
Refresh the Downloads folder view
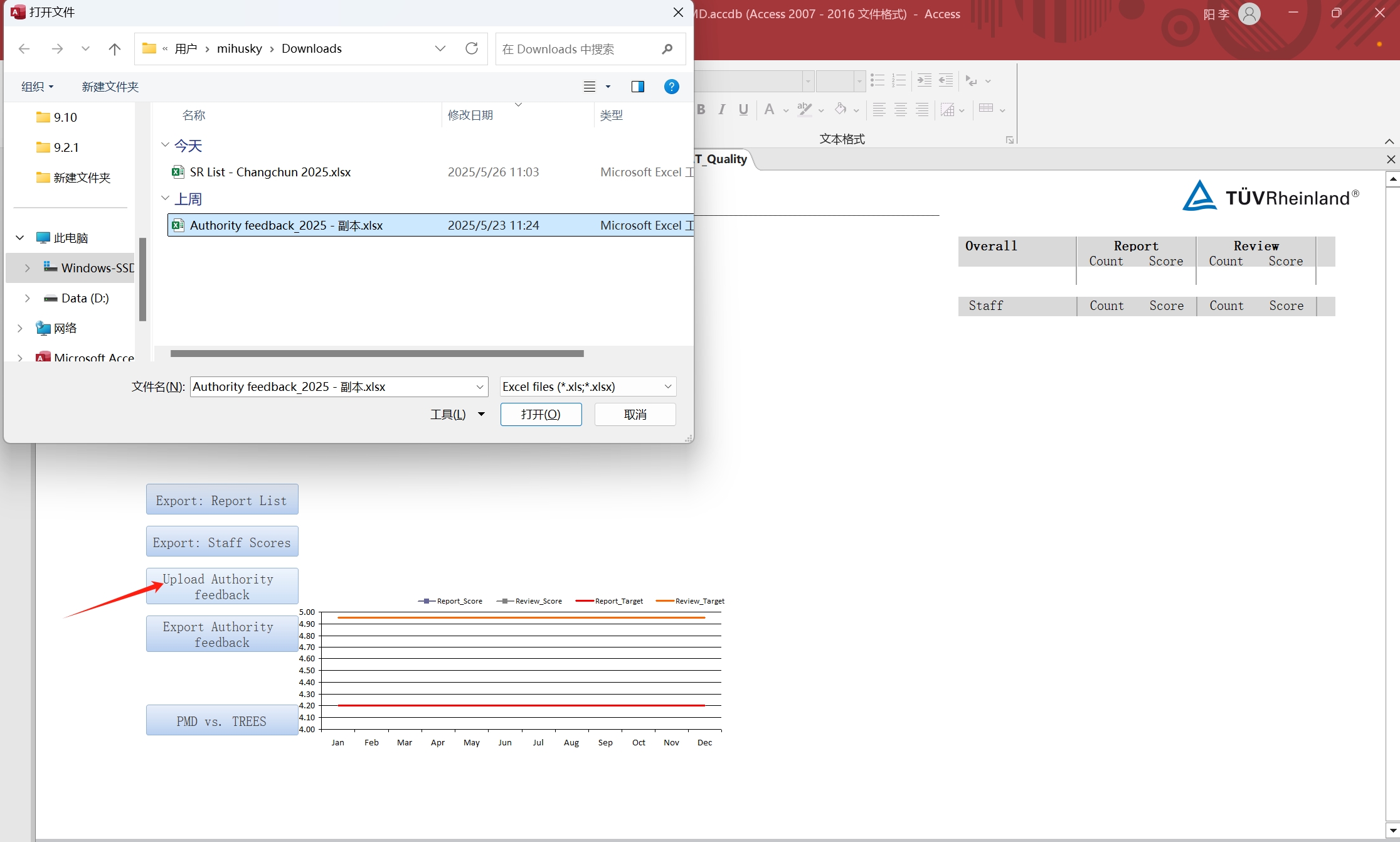(472, 48)
